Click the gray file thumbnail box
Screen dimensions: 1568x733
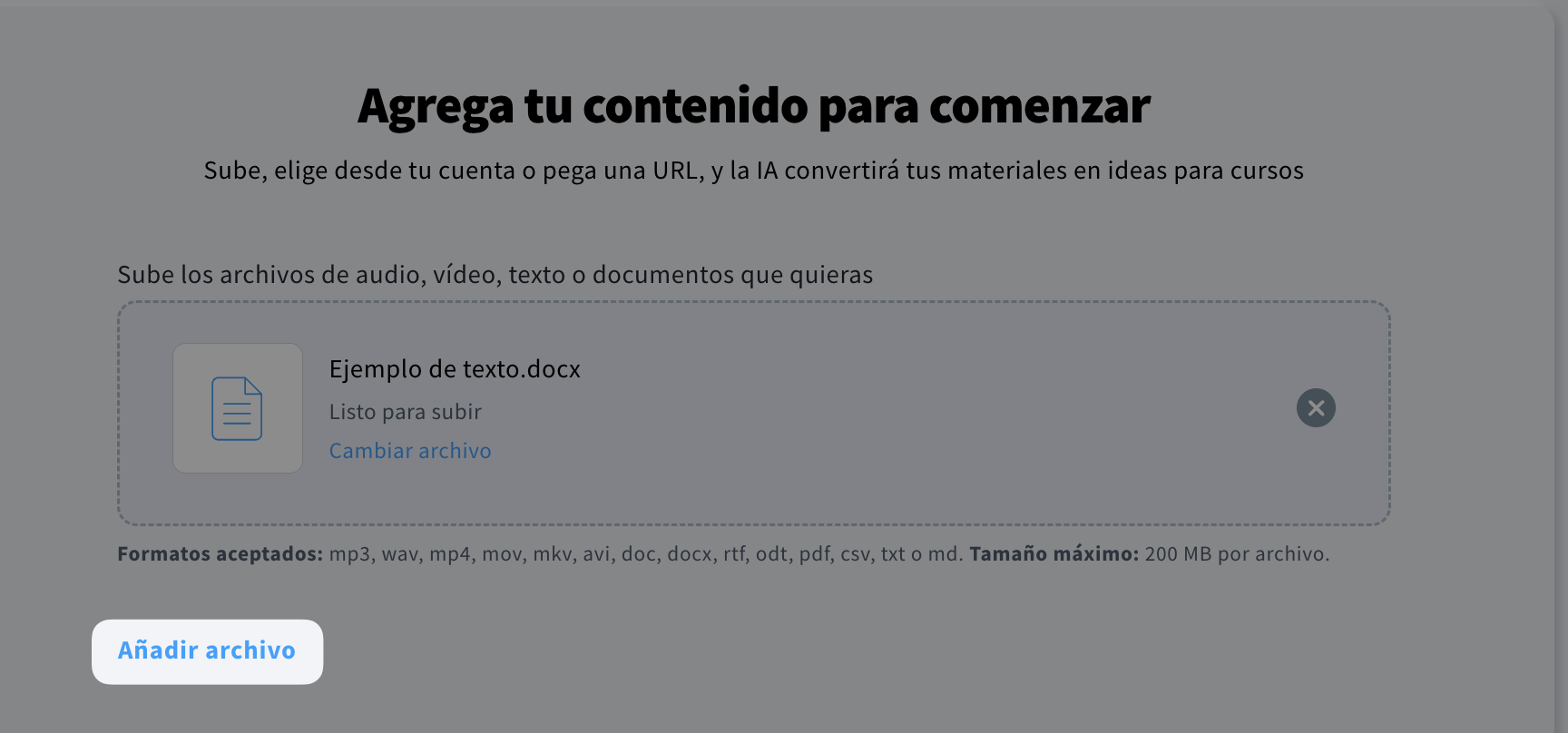(238, 408)
